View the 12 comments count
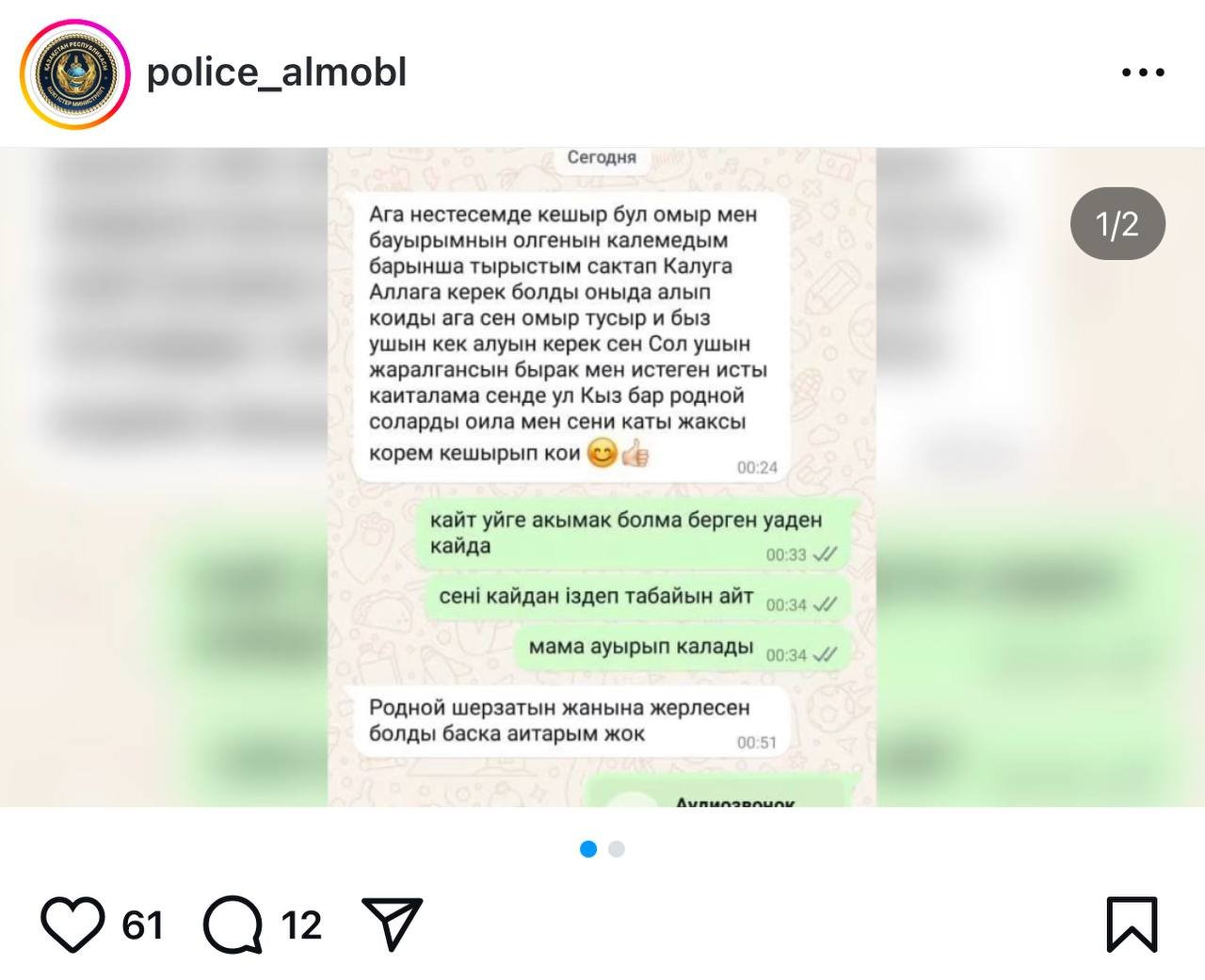 click(301, 925)
